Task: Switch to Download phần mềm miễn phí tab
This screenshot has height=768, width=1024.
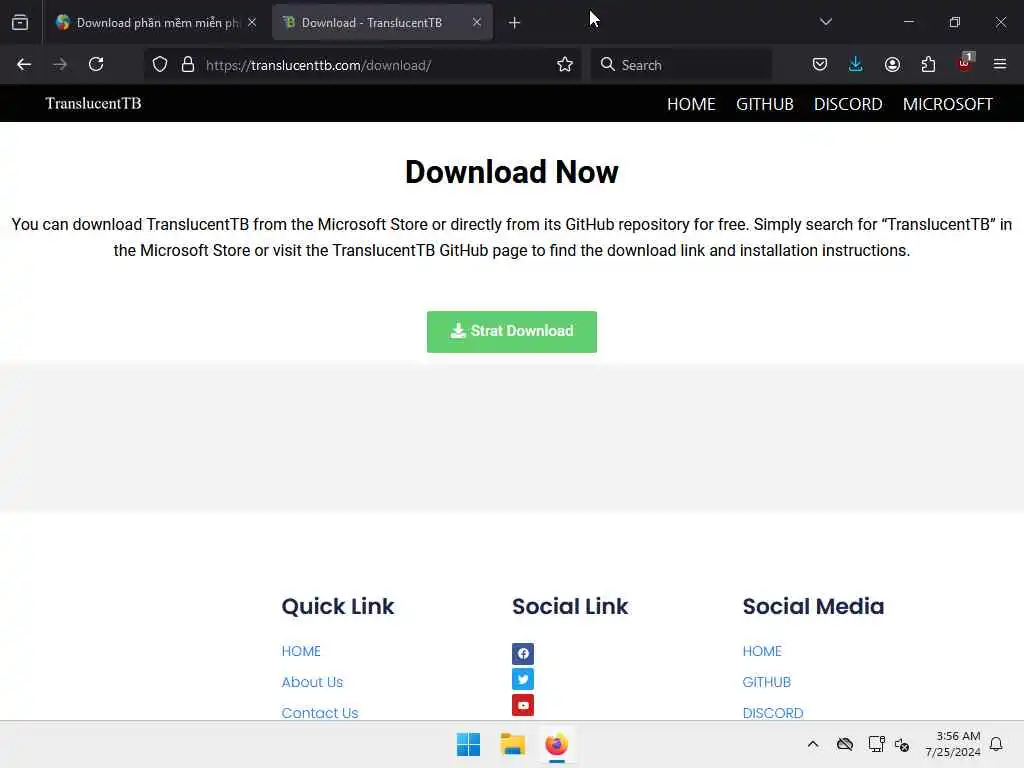Action: 156,22
